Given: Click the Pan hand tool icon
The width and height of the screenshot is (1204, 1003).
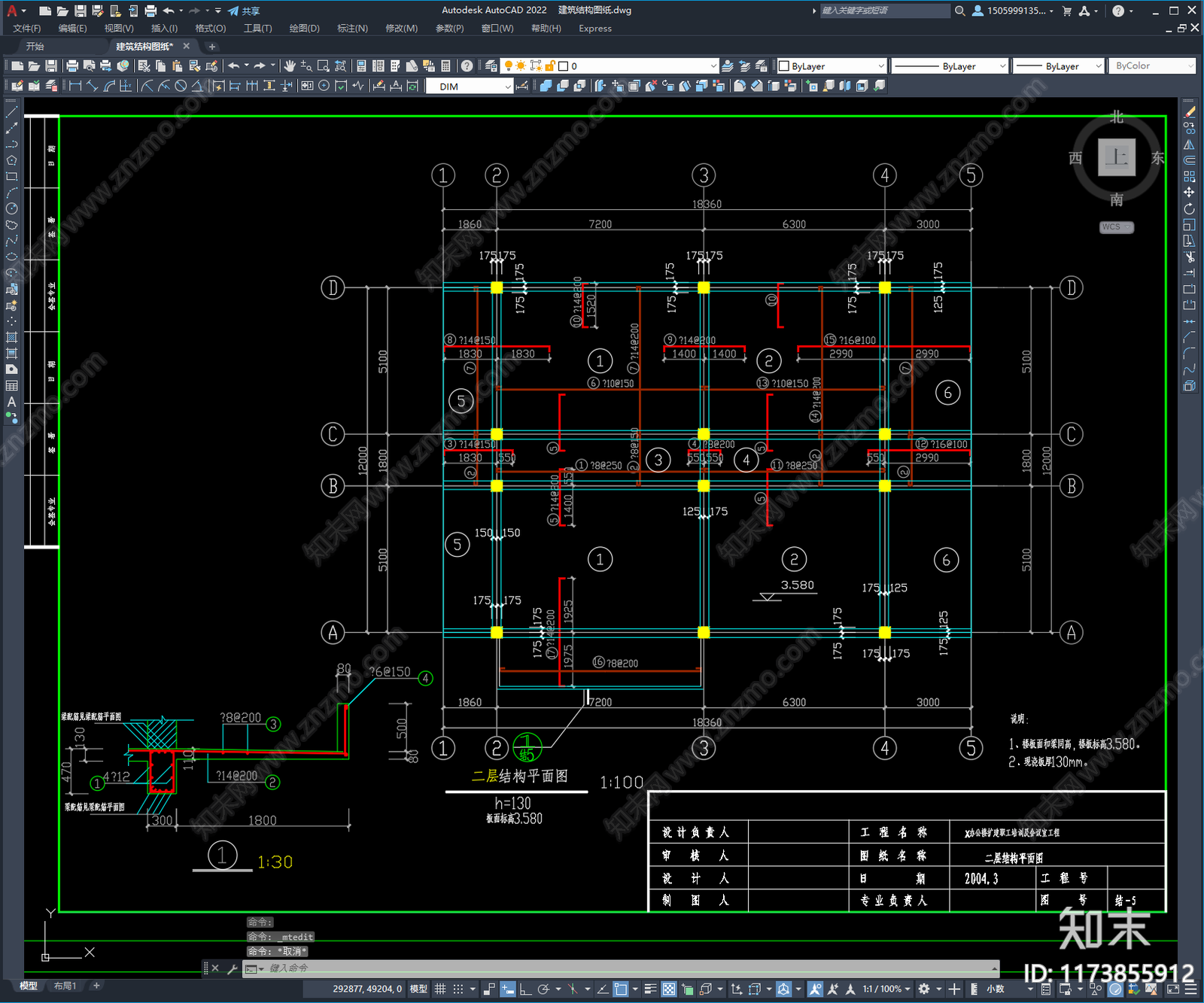Looking at the screenshot, I should (290, 66).
